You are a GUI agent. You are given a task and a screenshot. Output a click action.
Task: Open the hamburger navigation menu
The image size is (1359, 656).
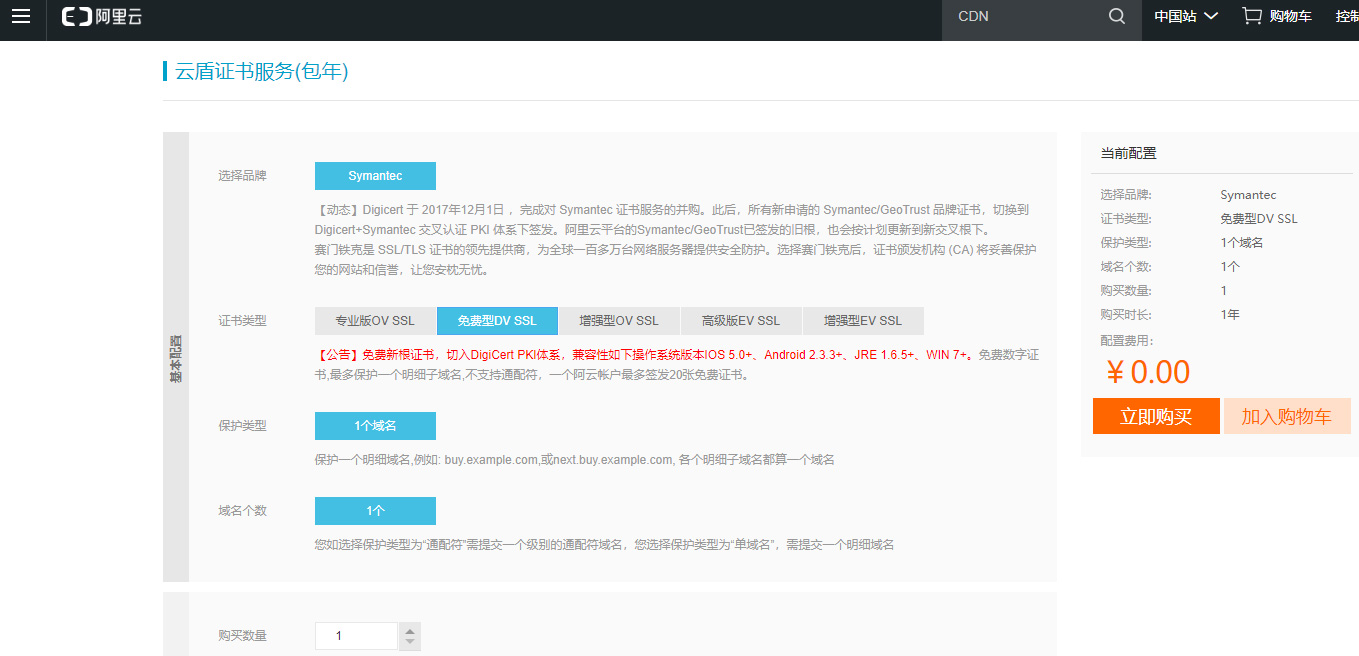point(21,16)
